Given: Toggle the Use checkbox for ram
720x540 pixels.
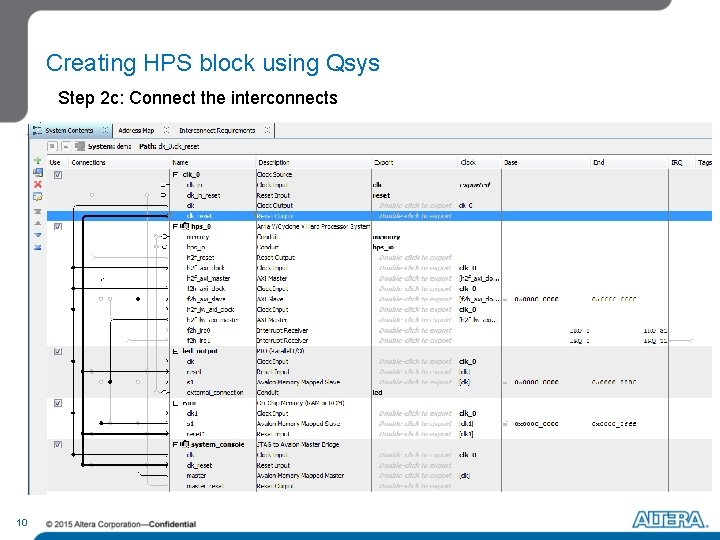Looking at the screenshot, I should 58,403.
